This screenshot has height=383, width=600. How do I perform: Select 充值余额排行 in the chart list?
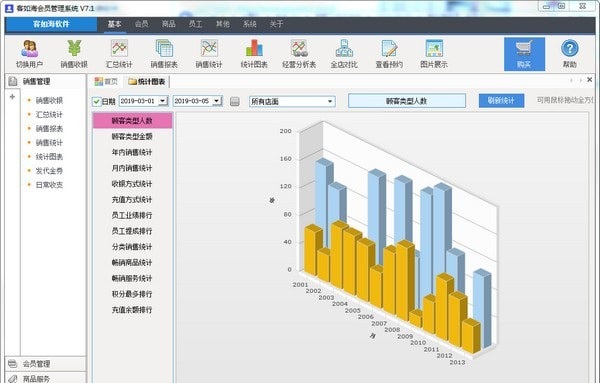[x=132, y=310]
